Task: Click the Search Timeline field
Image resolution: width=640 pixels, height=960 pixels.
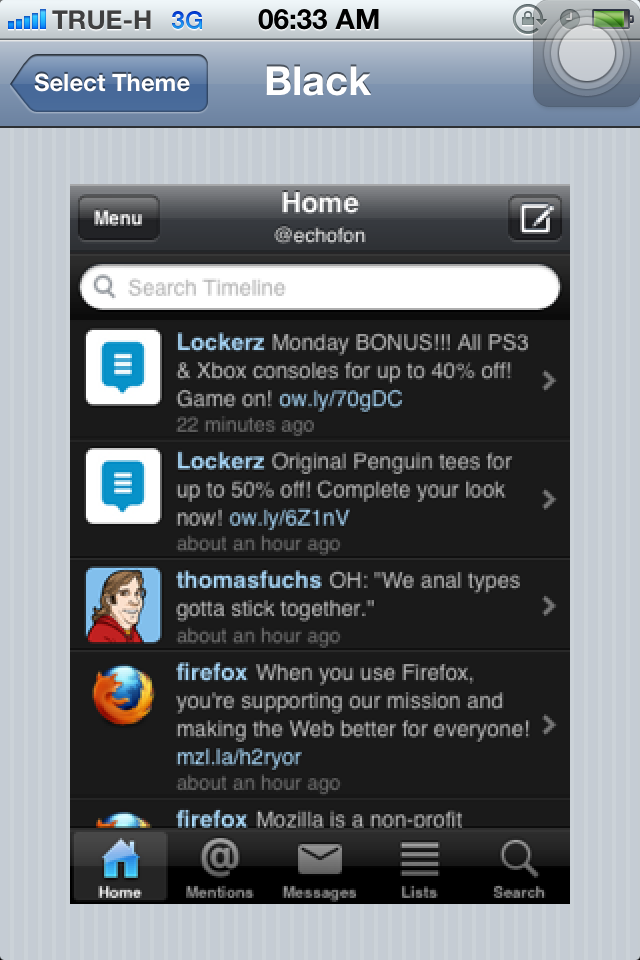Action: (320, 288)
